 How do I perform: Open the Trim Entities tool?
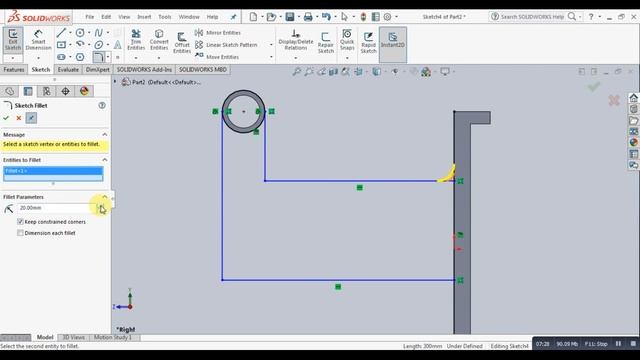click(x=136, y=40)
